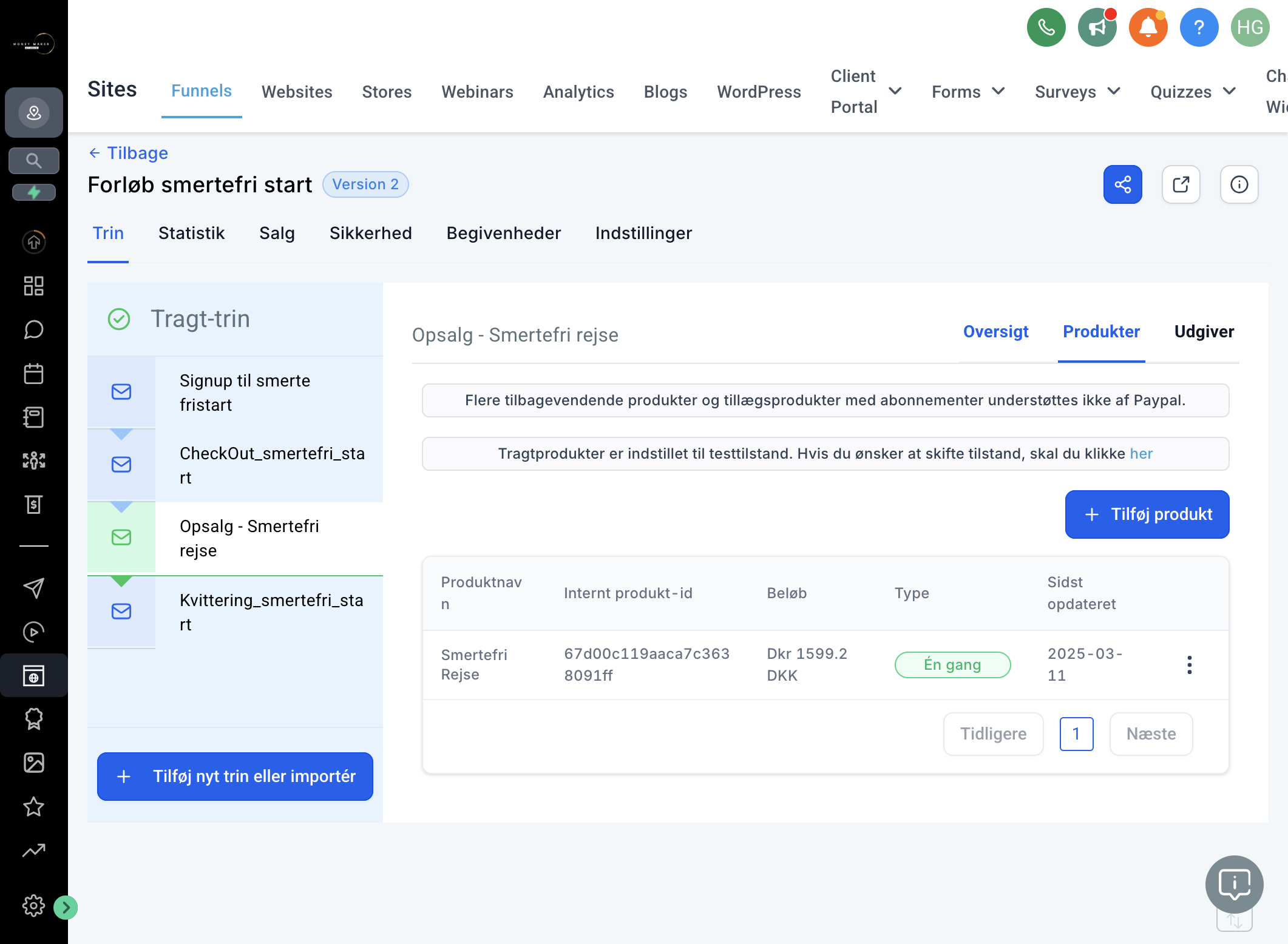Open the settings gear in sidebar
This screenshot has width=1288, height=944.
[x=34, y=906]
